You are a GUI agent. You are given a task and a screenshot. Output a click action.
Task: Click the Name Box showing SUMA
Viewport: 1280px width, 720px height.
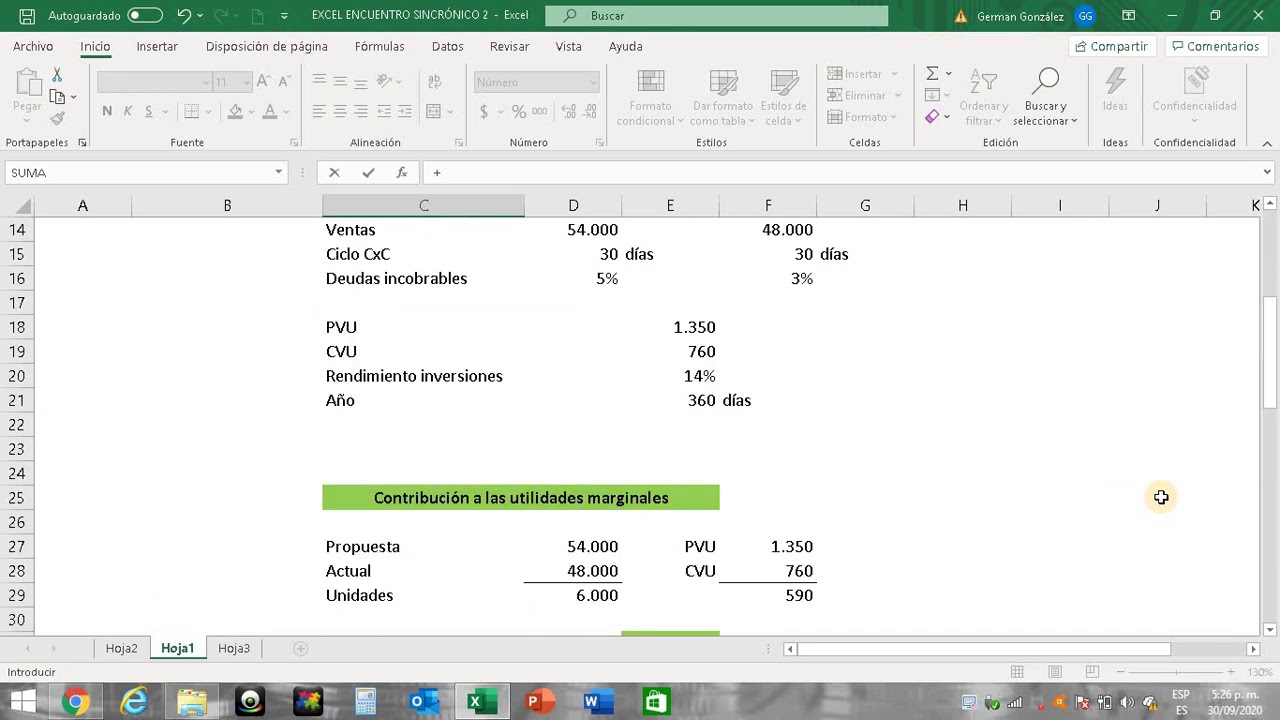click(146, 173)
